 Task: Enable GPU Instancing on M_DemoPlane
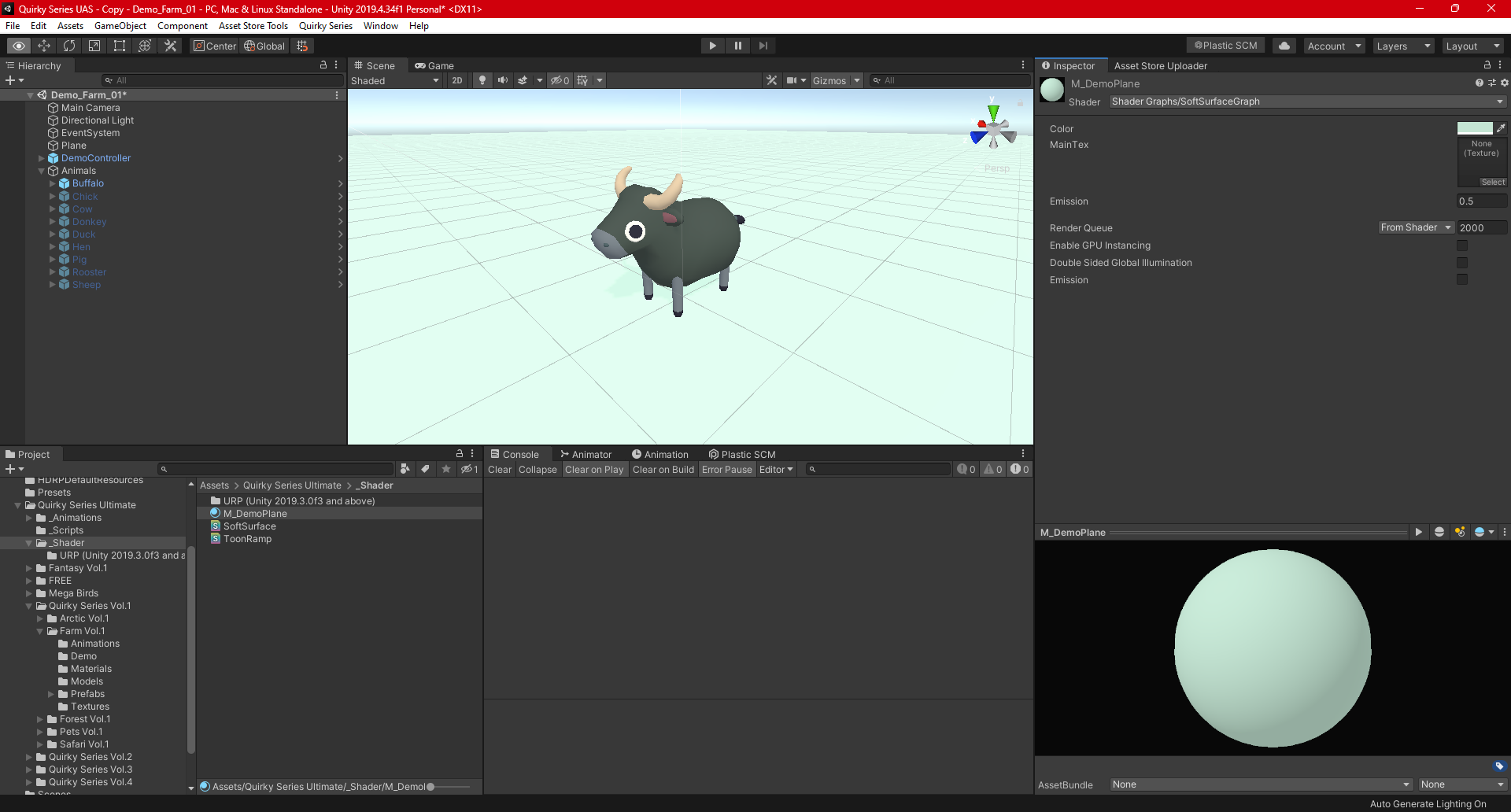point(1462,245)
